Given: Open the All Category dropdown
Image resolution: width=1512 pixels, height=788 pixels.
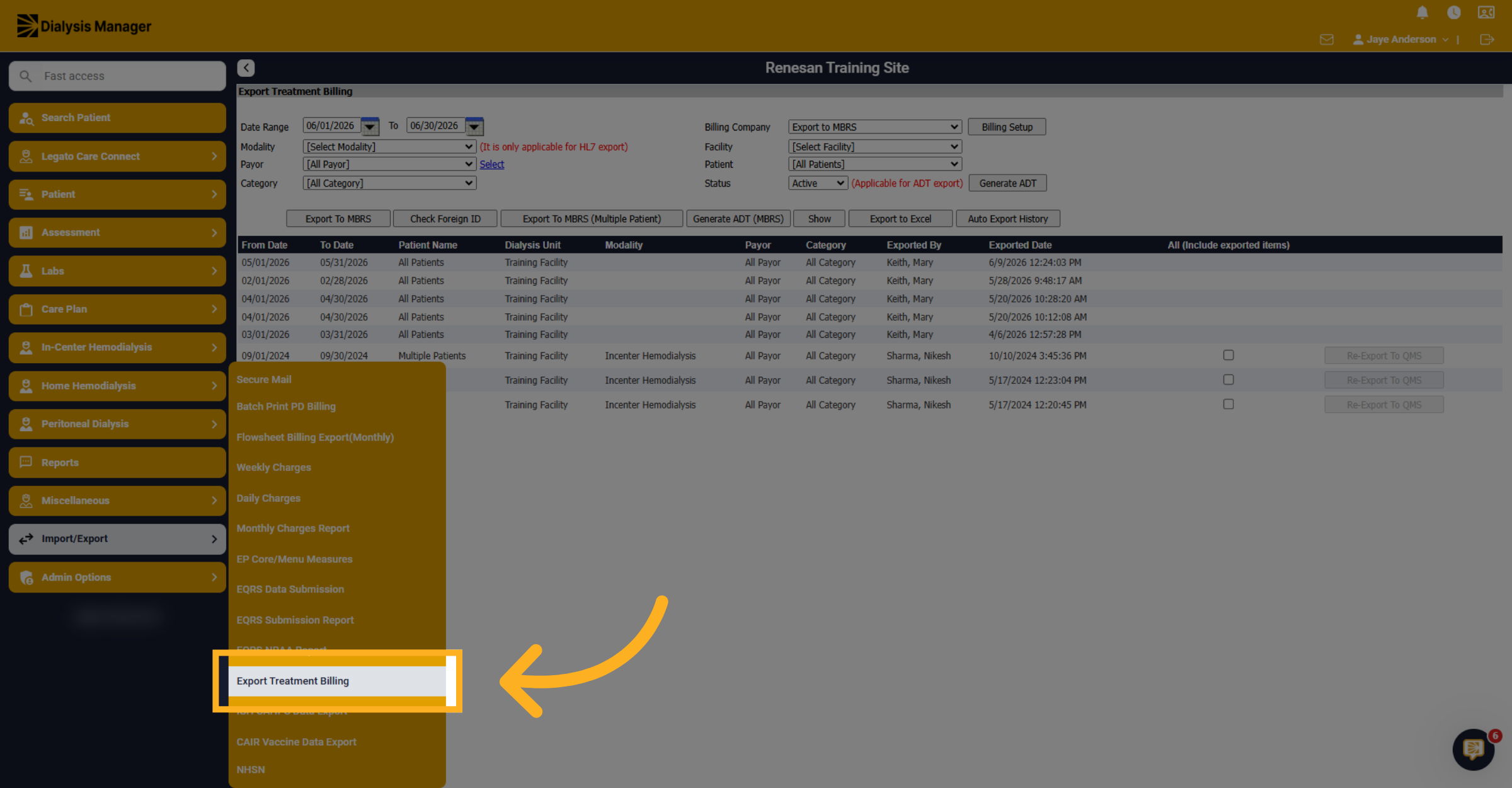Looking at the screenshot, I should [x=389, y=183].
